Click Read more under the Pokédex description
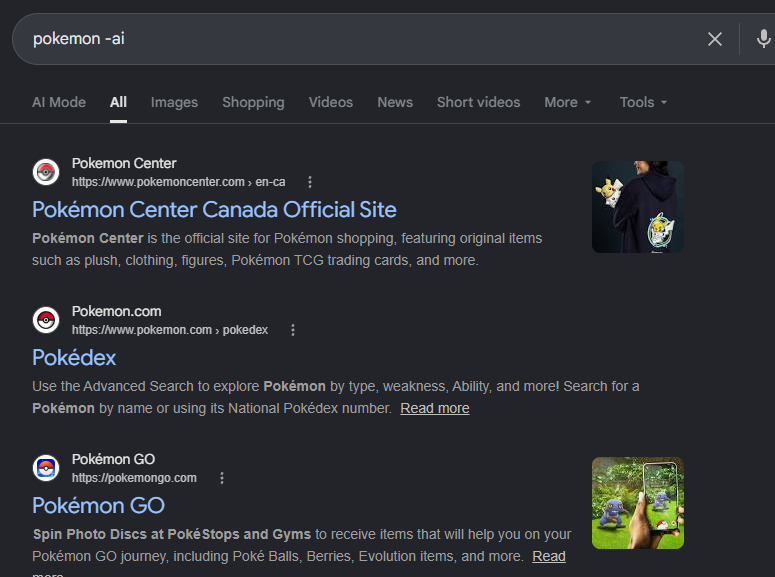This screenshot has height=577, width=775. tap(434, 408)
